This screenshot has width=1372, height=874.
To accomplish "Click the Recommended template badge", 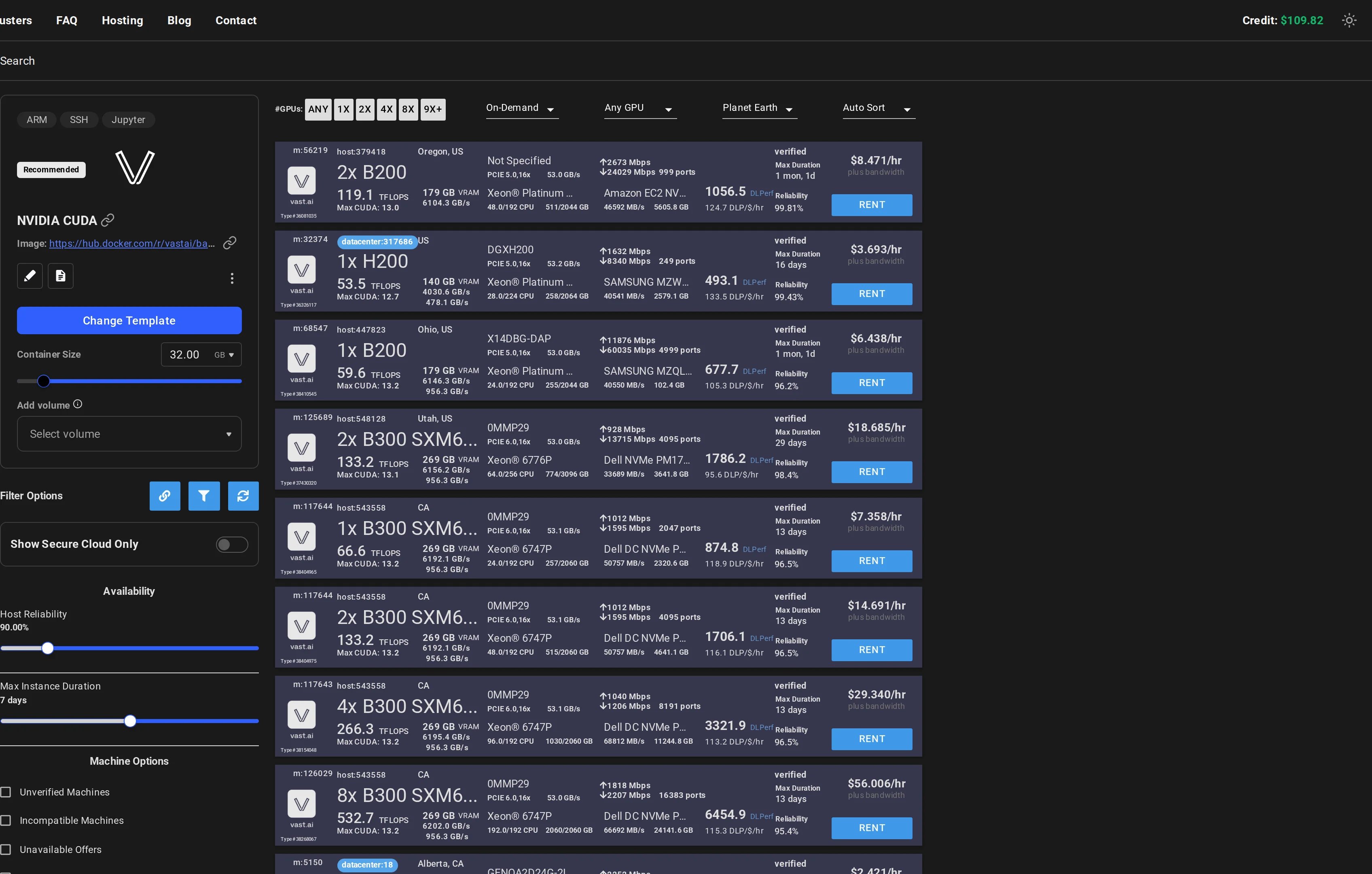I will tap(51, 170).
